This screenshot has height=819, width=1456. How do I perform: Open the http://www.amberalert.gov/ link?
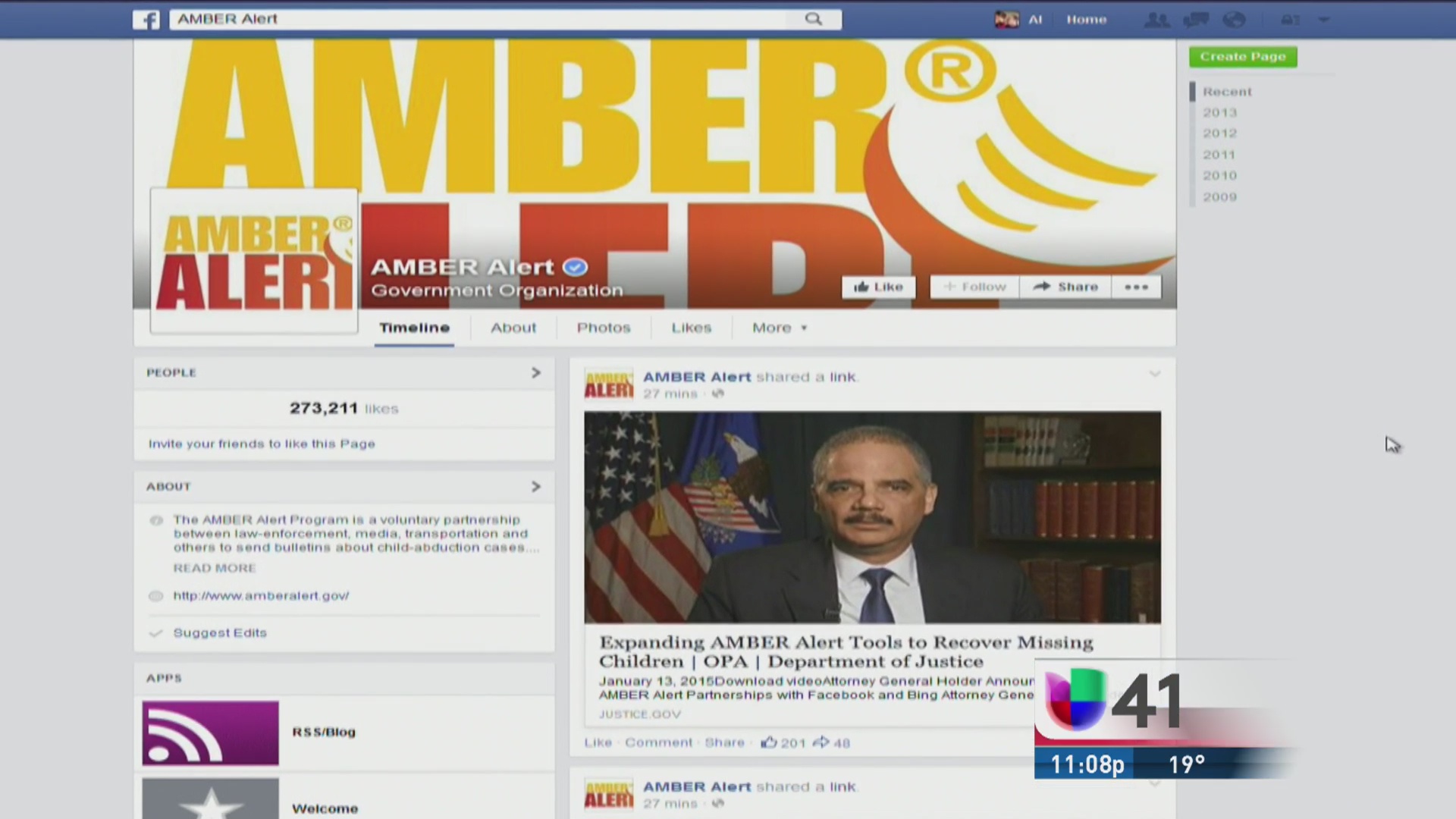[x=261, y=595]
